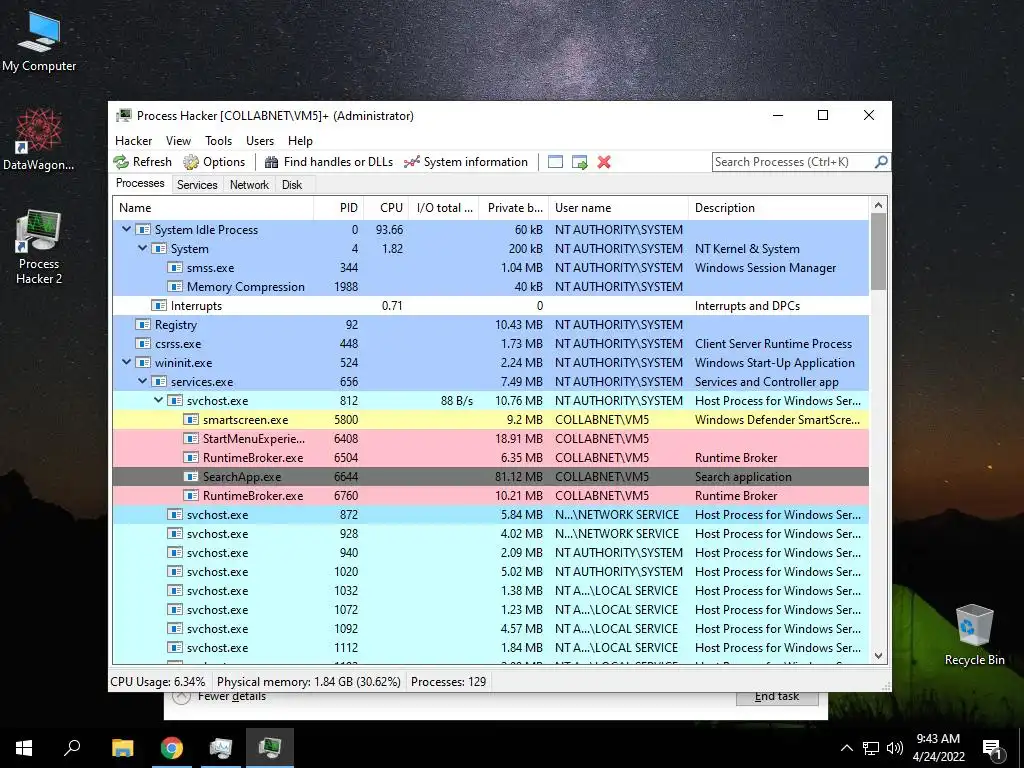The height and width of the screenshot is (768, 1024).
Task: Click the Search Processes input field
Action: 792,162
